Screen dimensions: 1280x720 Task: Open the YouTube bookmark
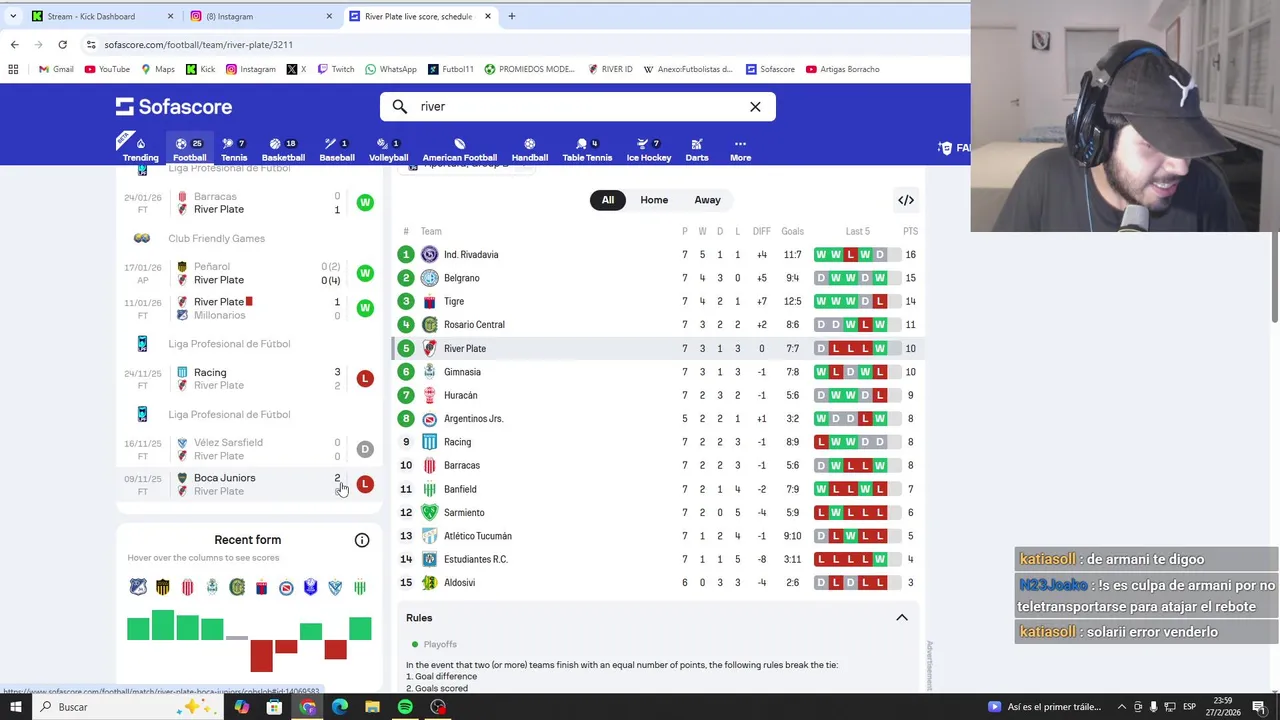point(107,69)
